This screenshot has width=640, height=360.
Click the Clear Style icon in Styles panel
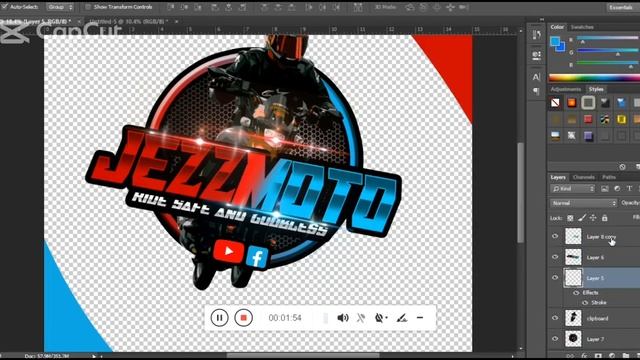pyautogui.click(x=622, y=167)
